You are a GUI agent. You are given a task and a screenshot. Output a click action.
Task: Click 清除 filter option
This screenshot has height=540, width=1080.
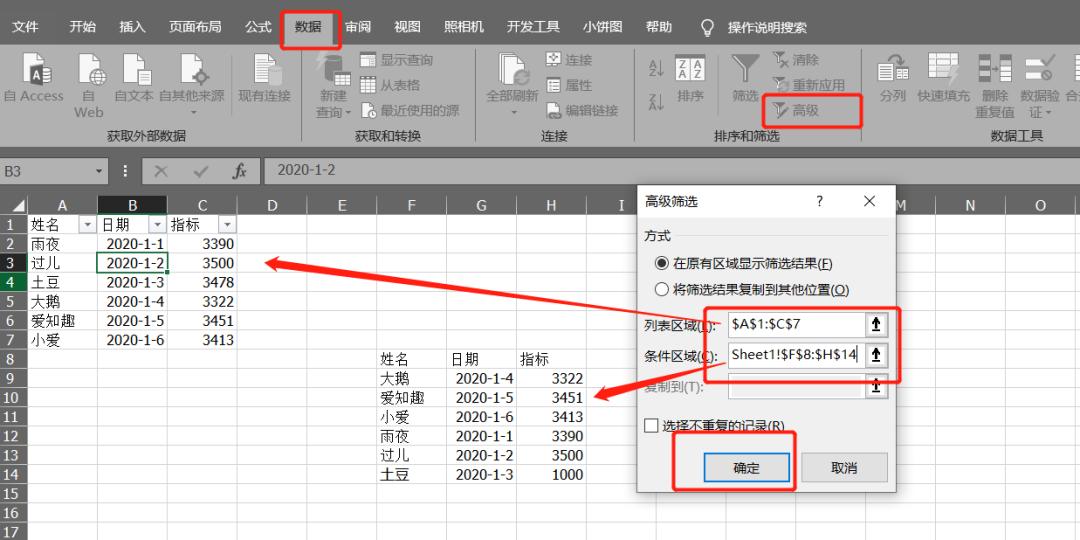click(x=796, y=61)
